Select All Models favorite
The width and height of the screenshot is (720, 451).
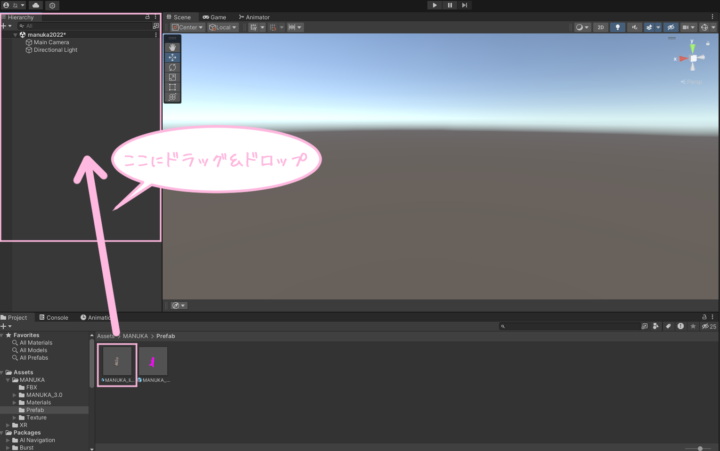point(29,350)
